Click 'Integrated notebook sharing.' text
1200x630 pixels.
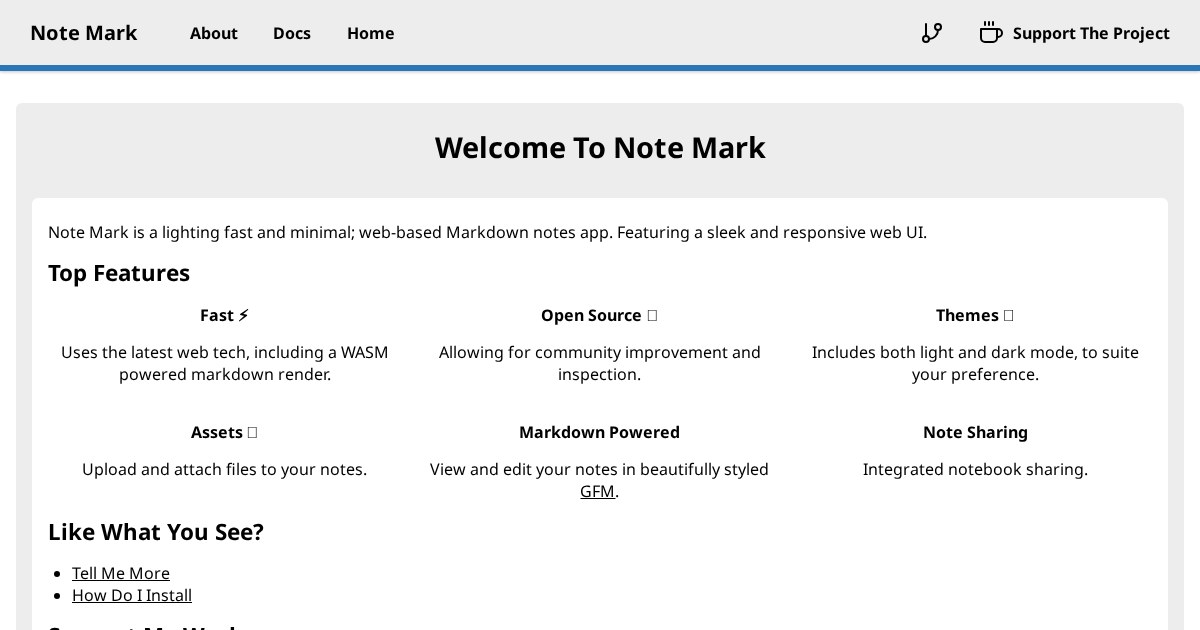[x=975, y=469]
